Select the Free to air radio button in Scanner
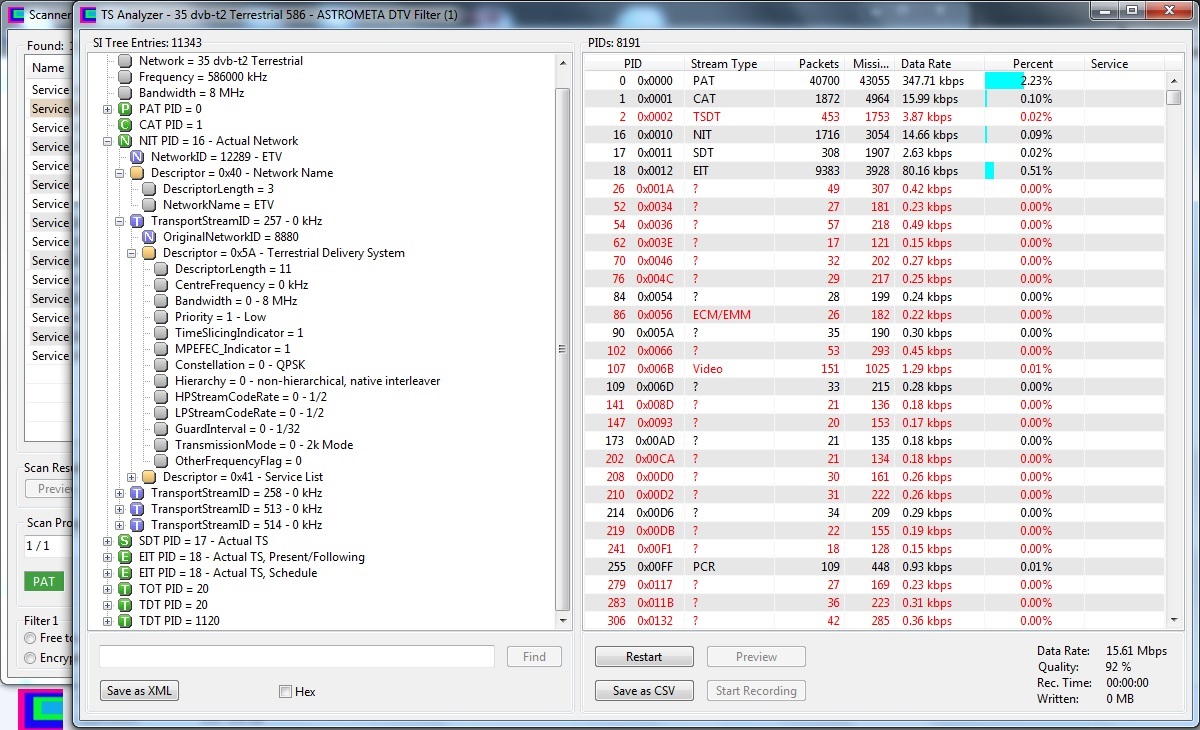Viewport: 1200px width, 730px height. coord(31,638)
